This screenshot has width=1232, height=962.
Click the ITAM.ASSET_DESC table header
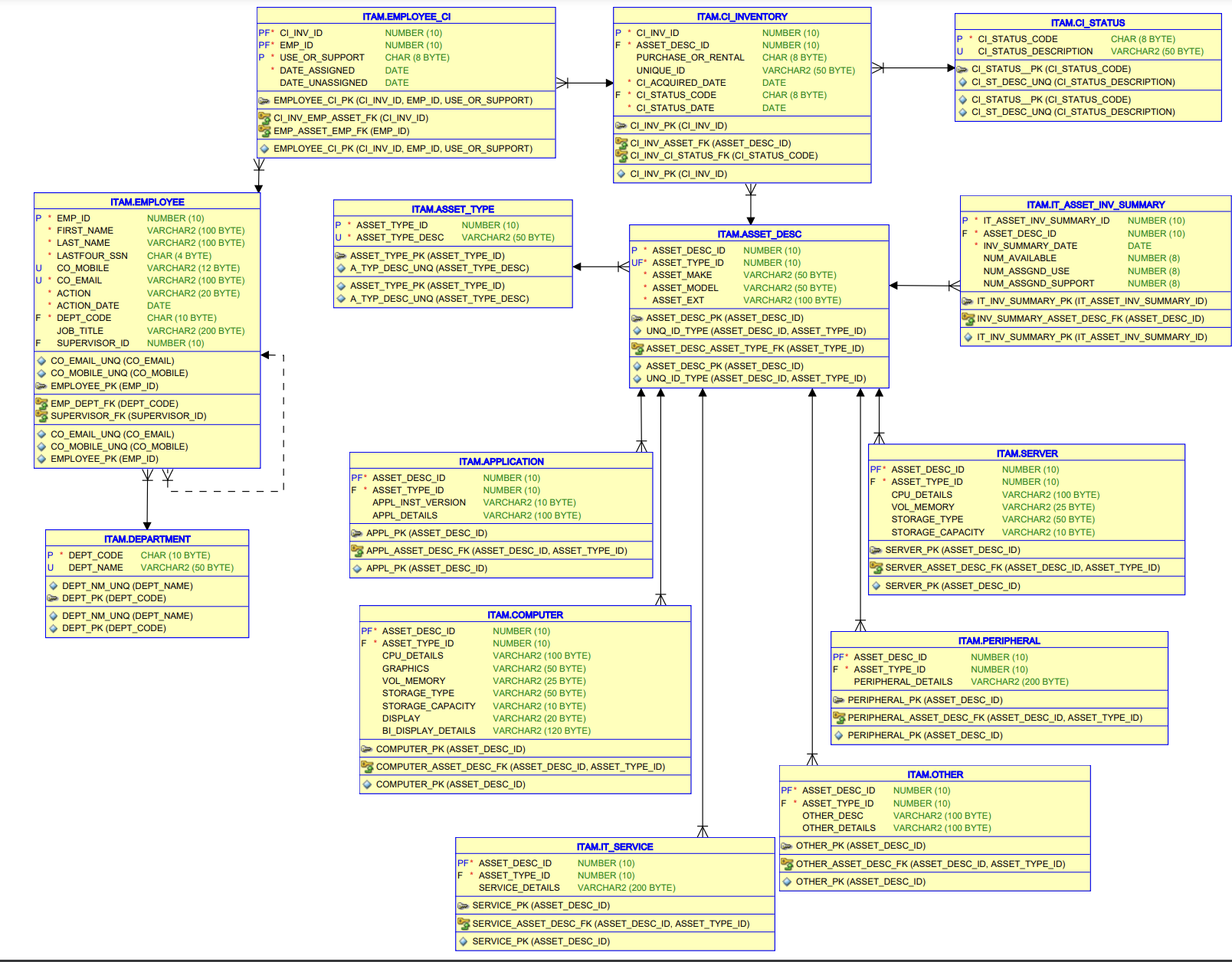(x=759, y=234)
